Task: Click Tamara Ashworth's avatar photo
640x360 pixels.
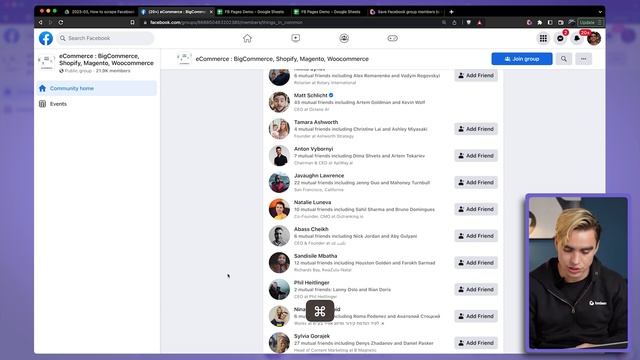Action: tap(279, 129)
